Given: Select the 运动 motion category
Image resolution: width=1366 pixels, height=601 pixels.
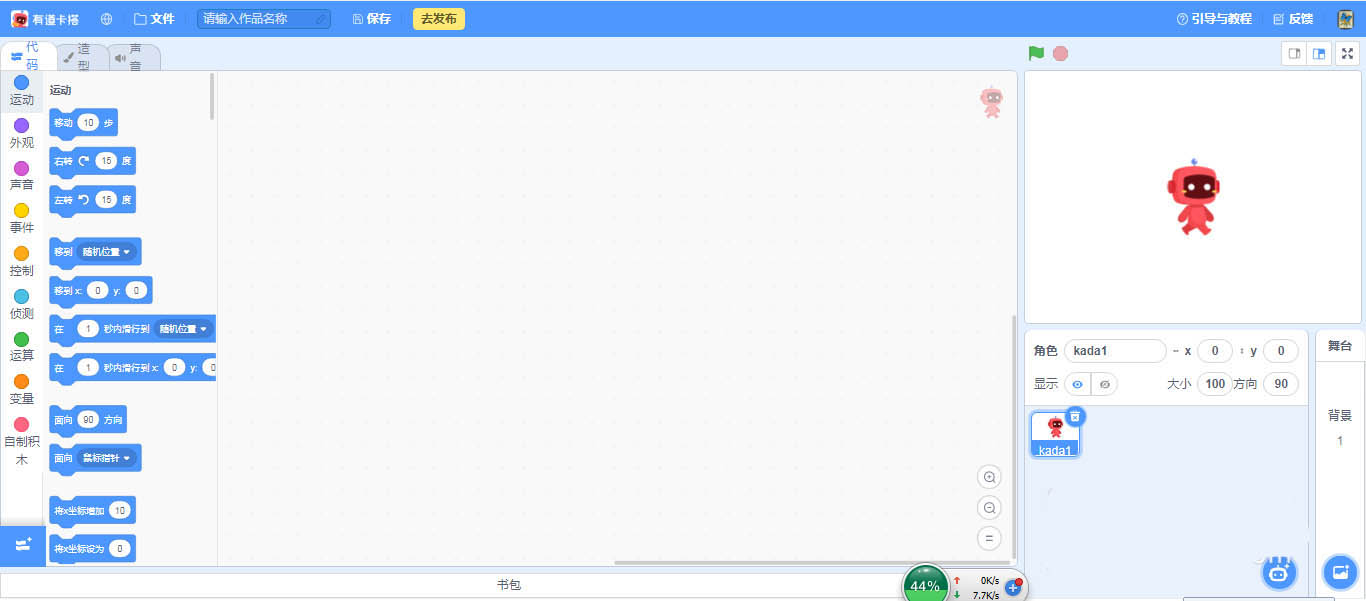Looking at the screenshot, I should [x=22, y=91].
